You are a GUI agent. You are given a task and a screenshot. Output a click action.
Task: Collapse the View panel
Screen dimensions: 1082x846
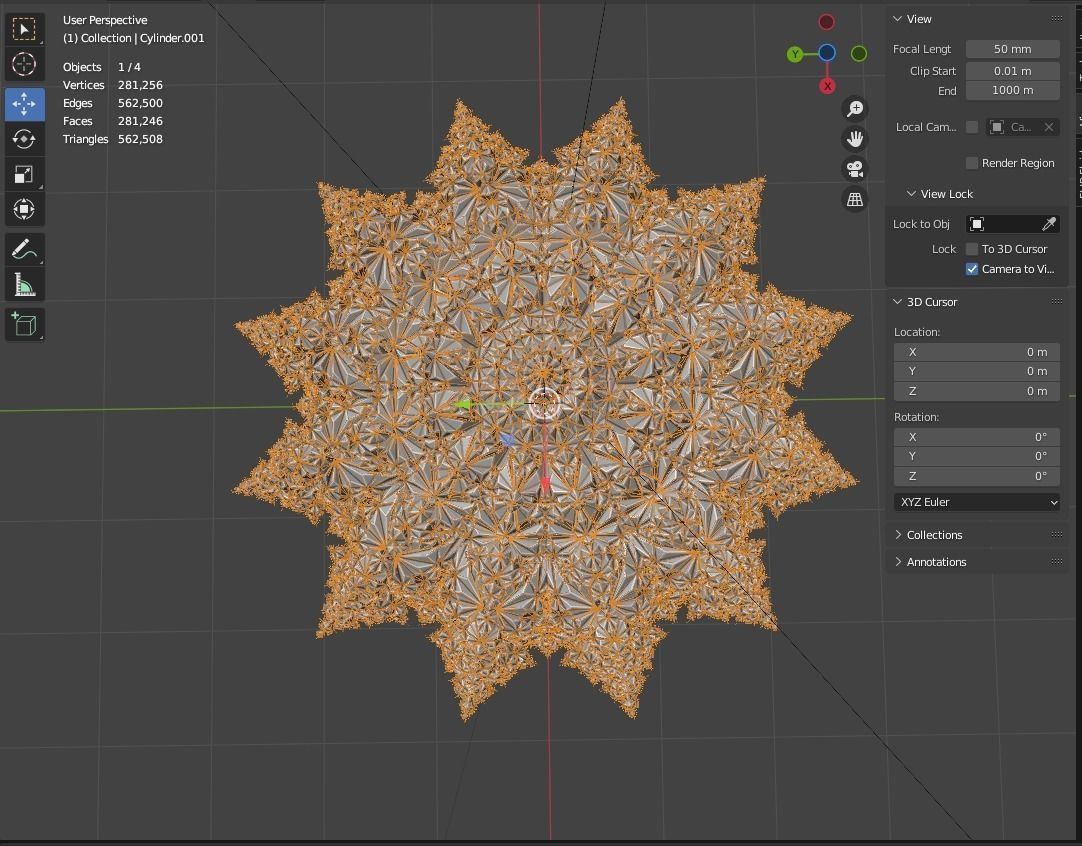pyautogui.click(x=898, y=19)
